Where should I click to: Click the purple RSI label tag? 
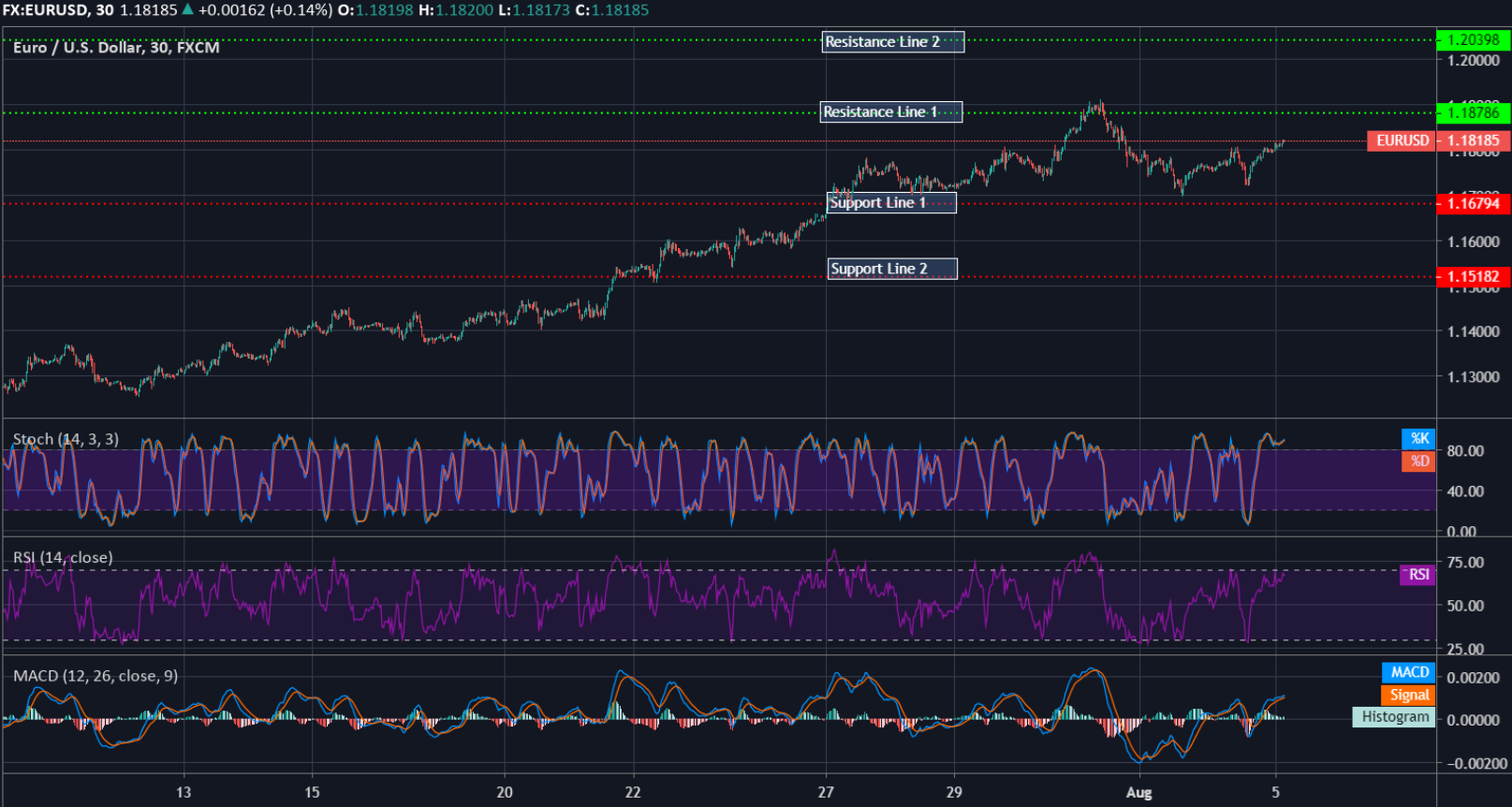(1417, 574)
